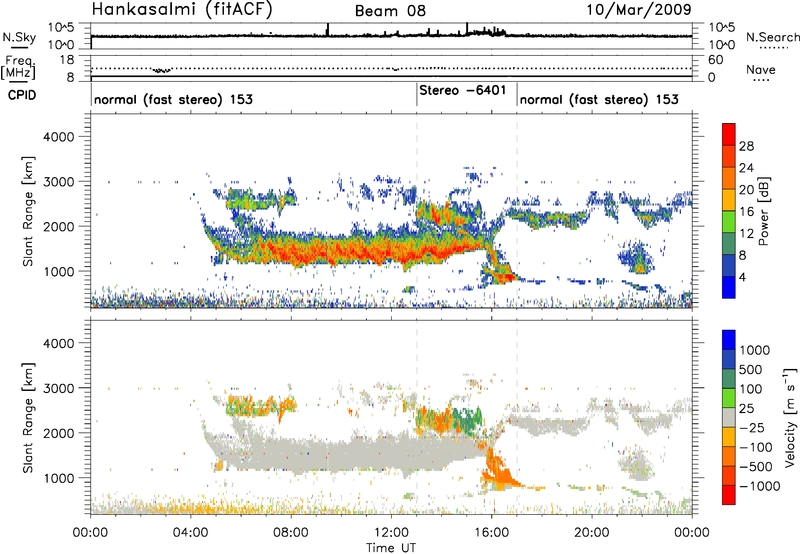Click the sky noise trace panel
800x554 pixels.
[x=391, y=36]
